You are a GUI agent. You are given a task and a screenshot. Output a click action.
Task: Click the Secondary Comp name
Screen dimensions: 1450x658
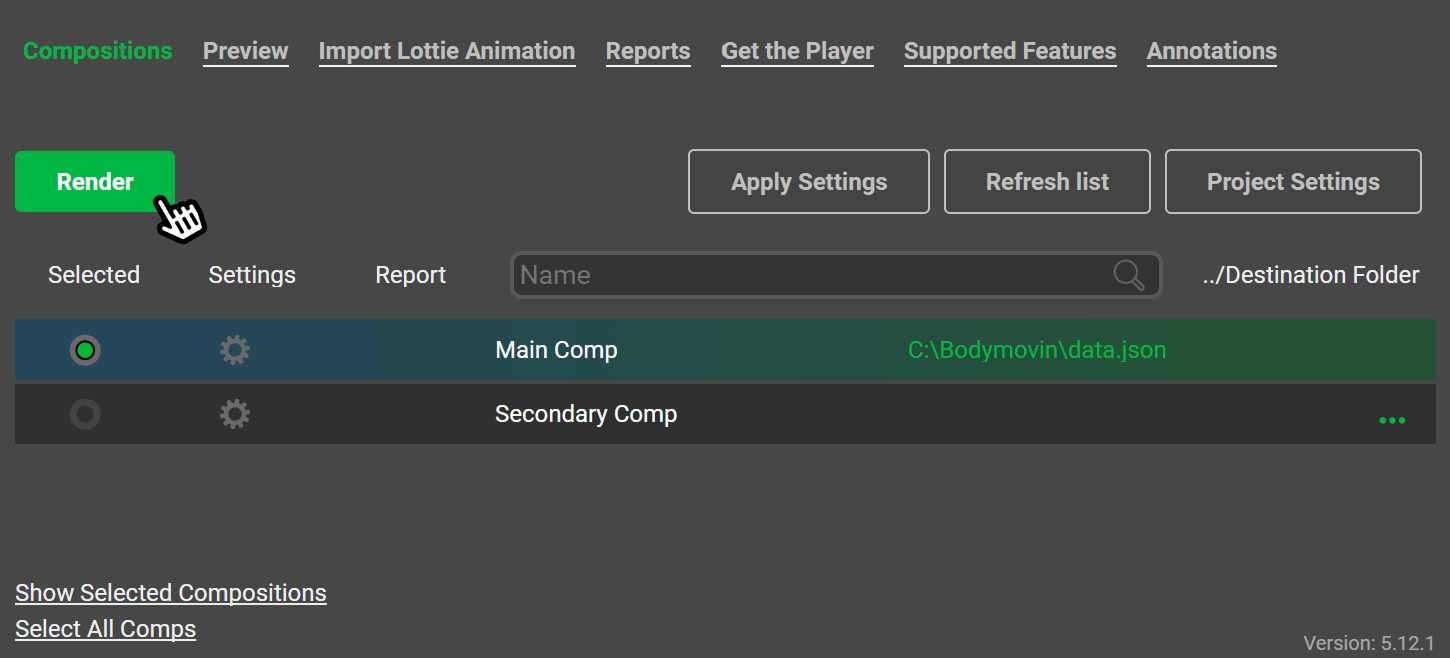pyautogui.click(x=586, y=414)
